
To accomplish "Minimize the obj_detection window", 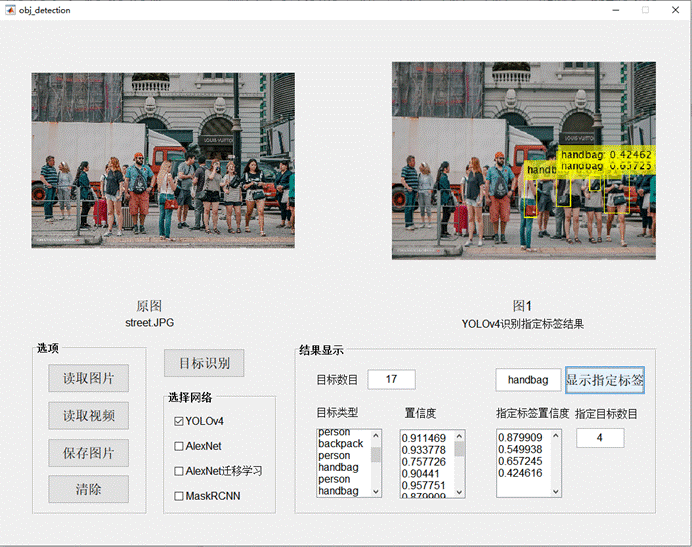I will (x=616, y=10).
